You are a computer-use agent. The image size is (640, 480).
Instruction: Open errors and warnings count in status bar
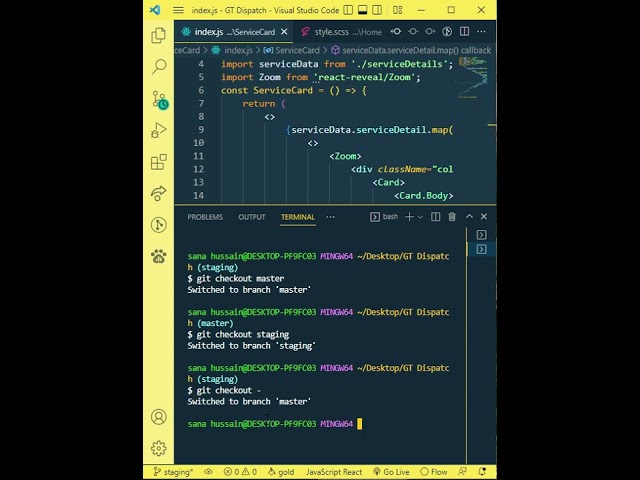[x=240, y=472]
